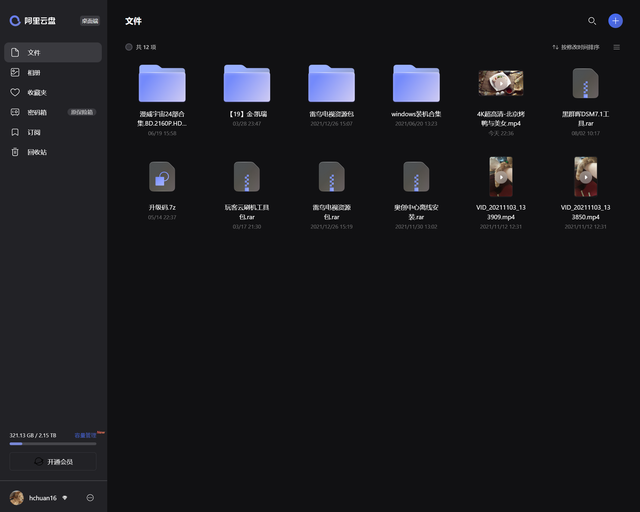Image resolution: width=640 pixels, height=512 pixels.
Task: Click the file page icon beside 文件
Action: pyautogui.click(x=15, y=52)
